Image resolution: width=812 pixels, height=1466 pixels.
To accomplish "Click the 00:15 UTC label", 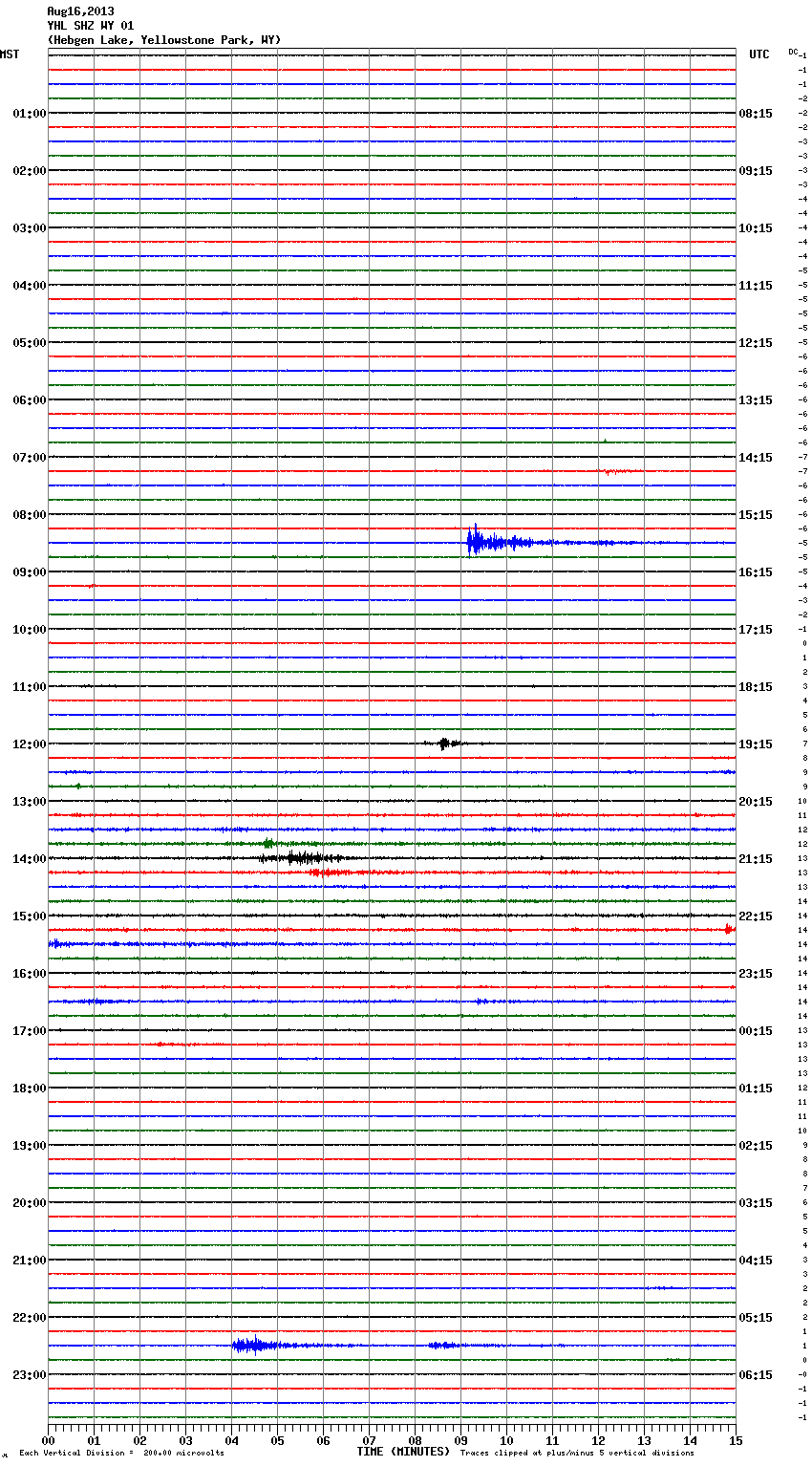I will point(756,1031).
